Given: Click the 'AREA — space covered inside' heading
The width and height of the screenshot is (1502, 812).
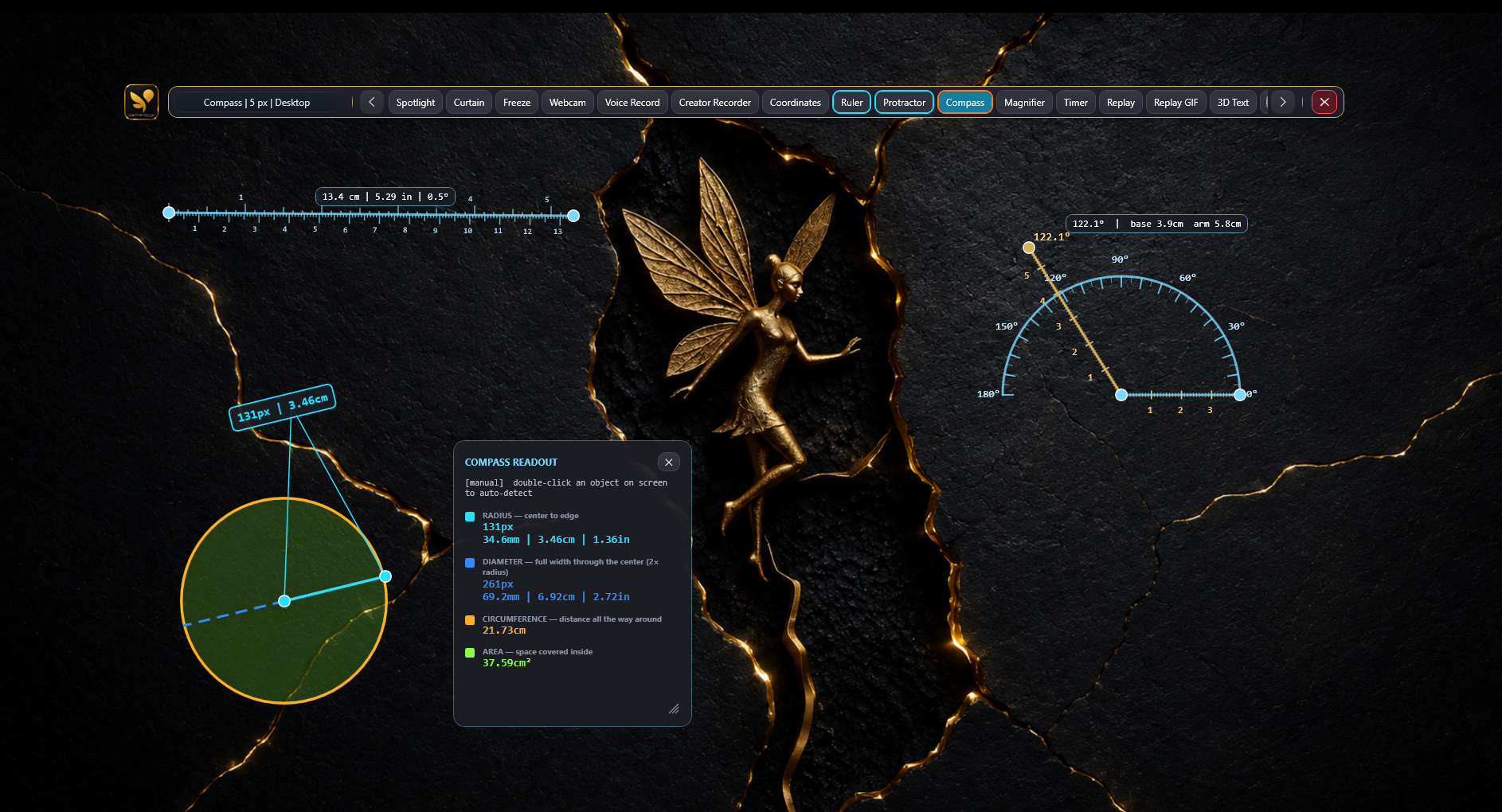Looking at the screenshot, I should 538,652.
